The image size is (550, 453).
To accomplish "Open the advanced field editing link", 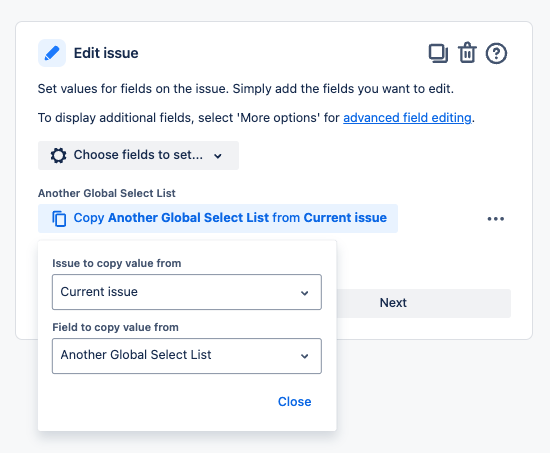I will pos(407,118).
